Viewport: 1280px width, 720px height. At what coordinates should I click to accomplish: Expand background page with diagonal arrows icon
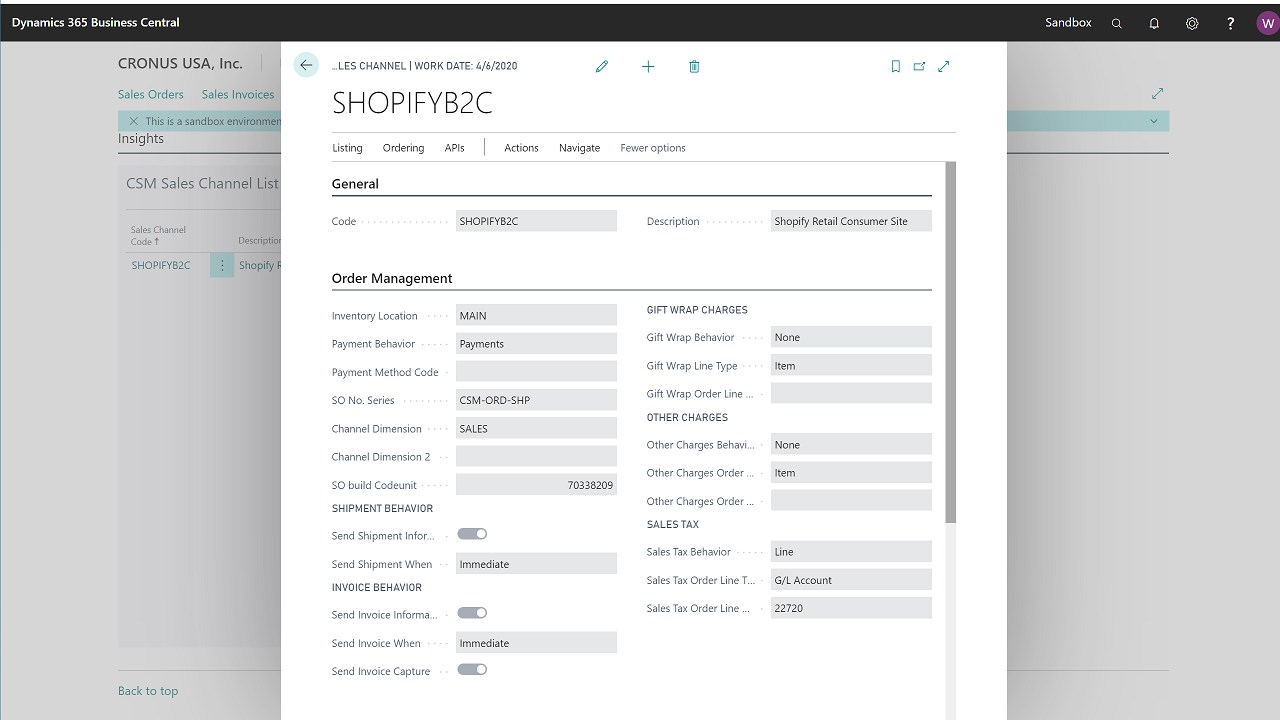tap(1157, 93)
